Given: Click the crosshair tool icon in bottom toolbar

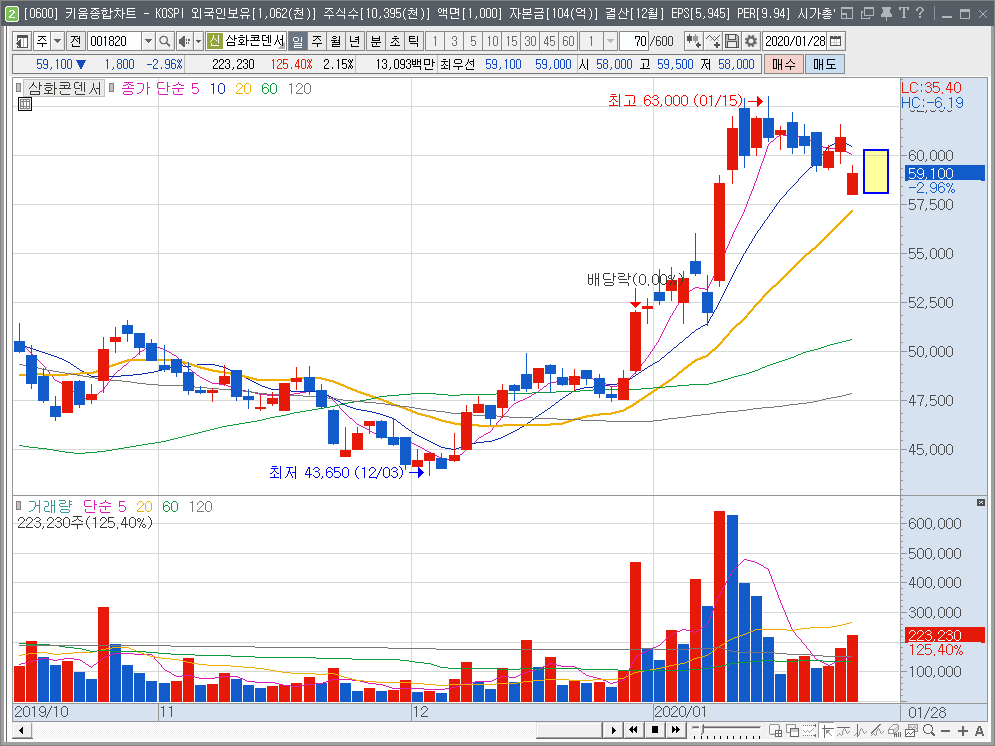Looking at the screenshot, I should coord(827,730).
